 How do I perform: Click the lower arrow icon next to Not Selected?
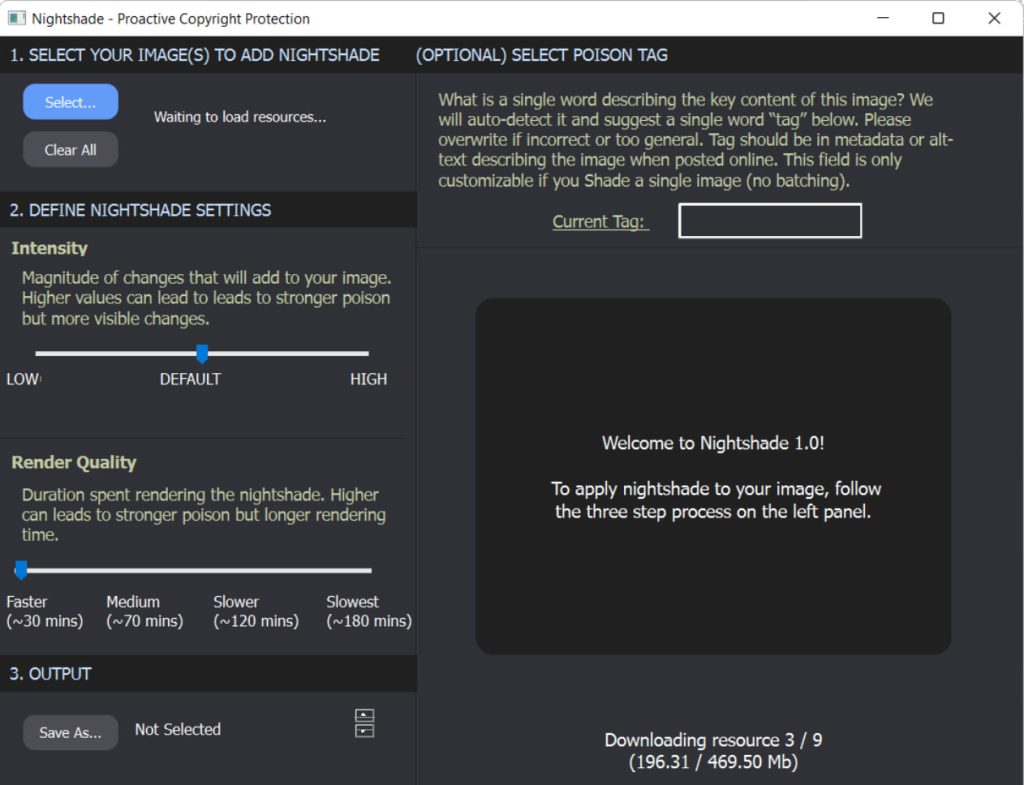click(364, 731)
